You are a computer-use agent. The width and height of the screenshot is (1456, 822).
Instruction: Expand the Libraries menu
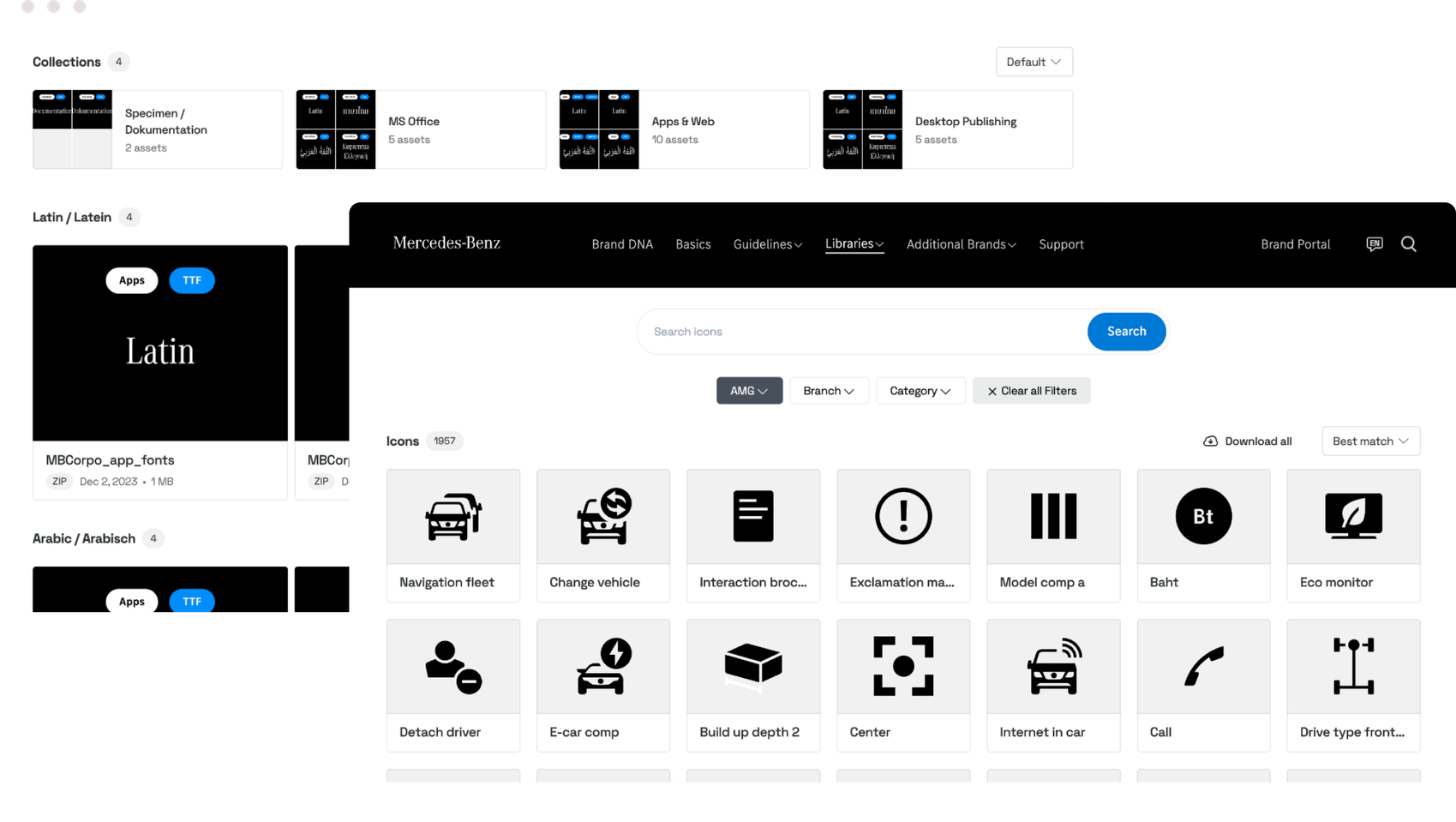(854, 244)
